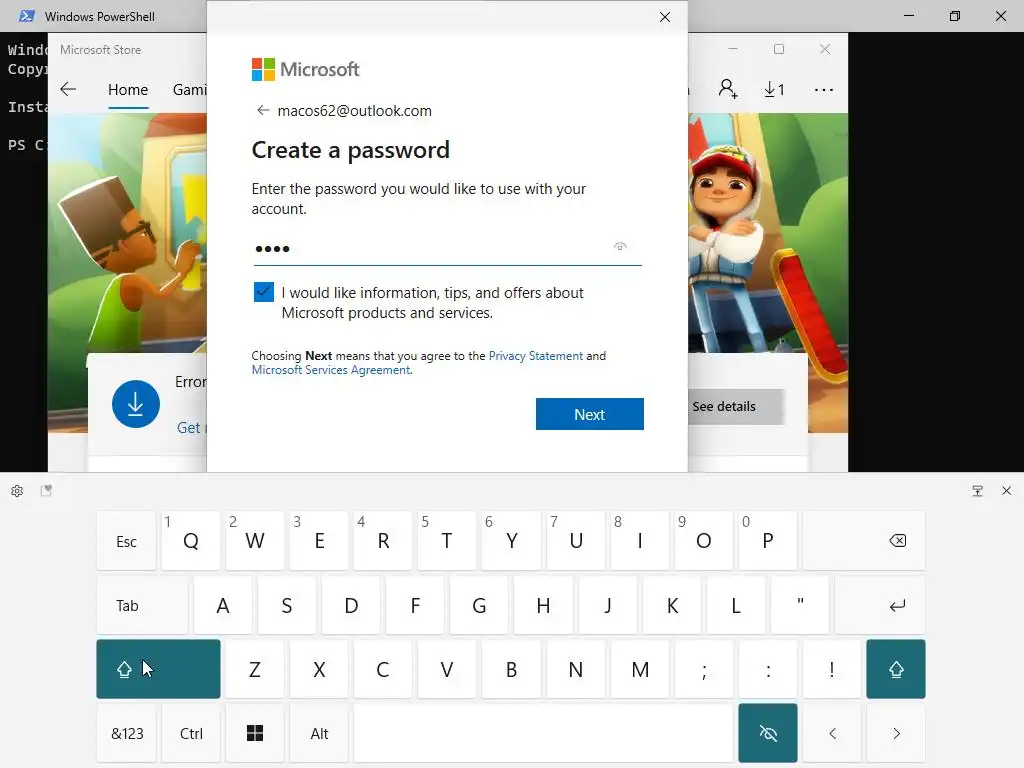Tap the left arrow key
1024x768 pixels.
(832, 733)
